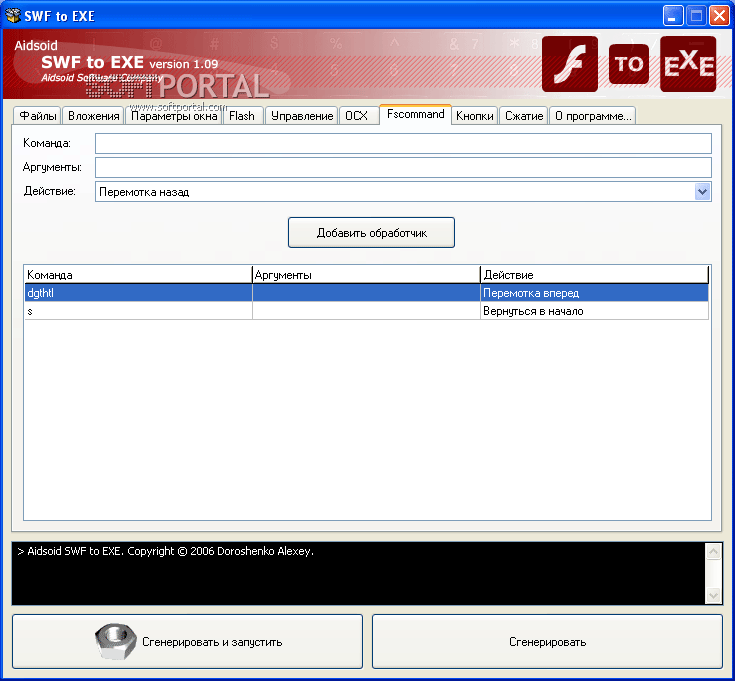
Task: Select the dgthtl command row
Action: [x=366, y=293]
